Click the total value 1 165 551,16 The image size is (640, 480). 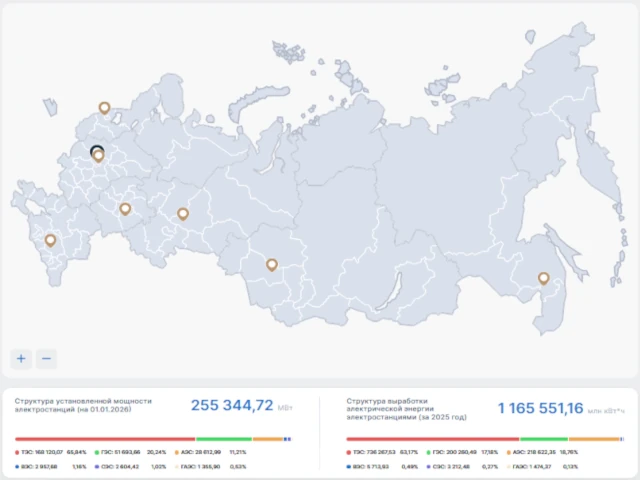[x=540, y=408]
